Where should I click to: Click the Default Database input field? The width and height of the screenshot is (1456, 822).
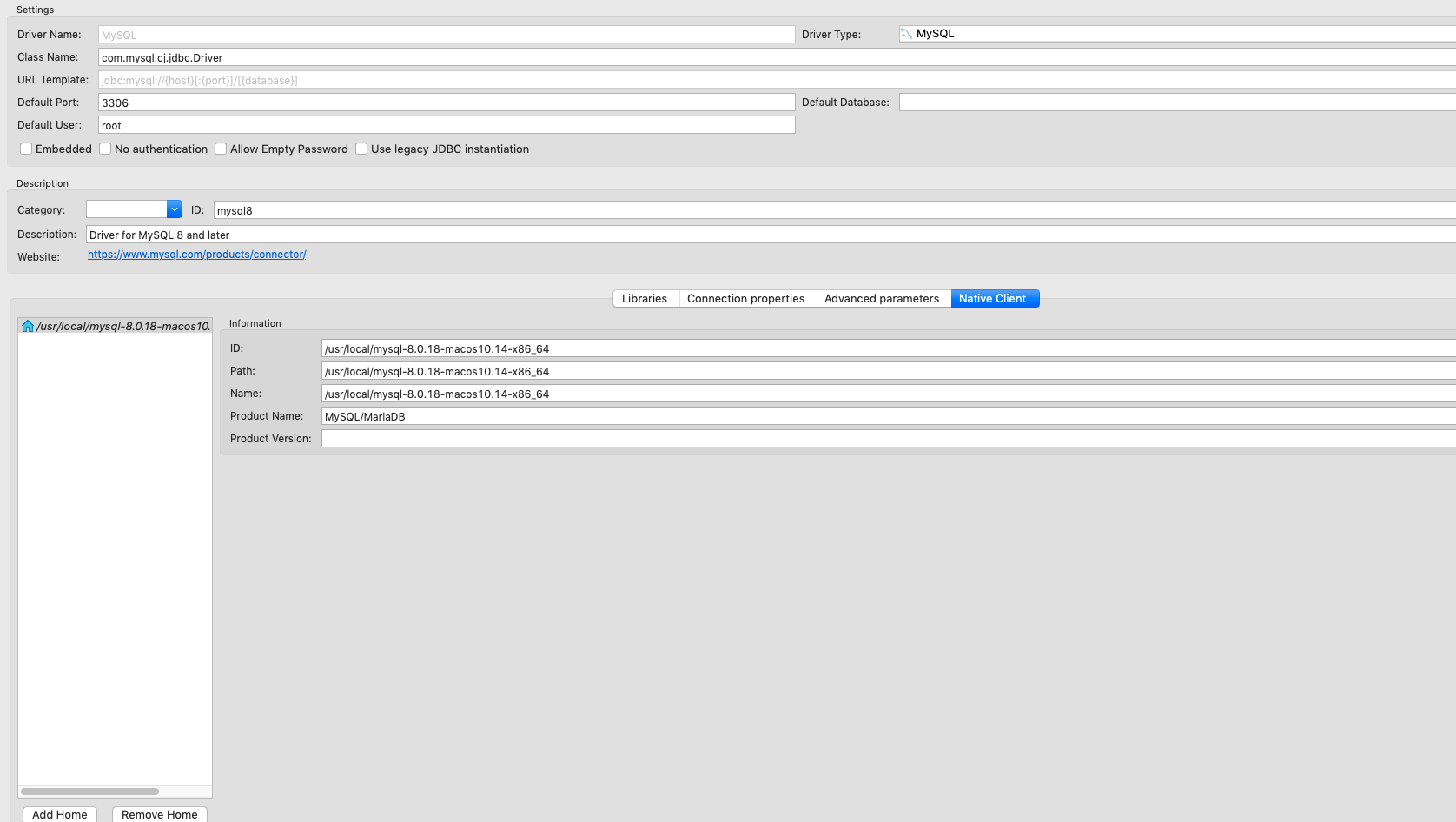click(1177, 103)
